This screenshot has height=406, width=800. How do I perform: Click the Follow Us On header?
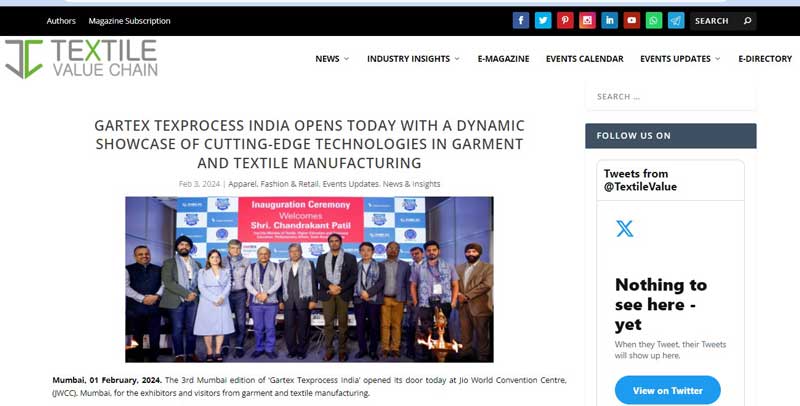tap(670, 136)
